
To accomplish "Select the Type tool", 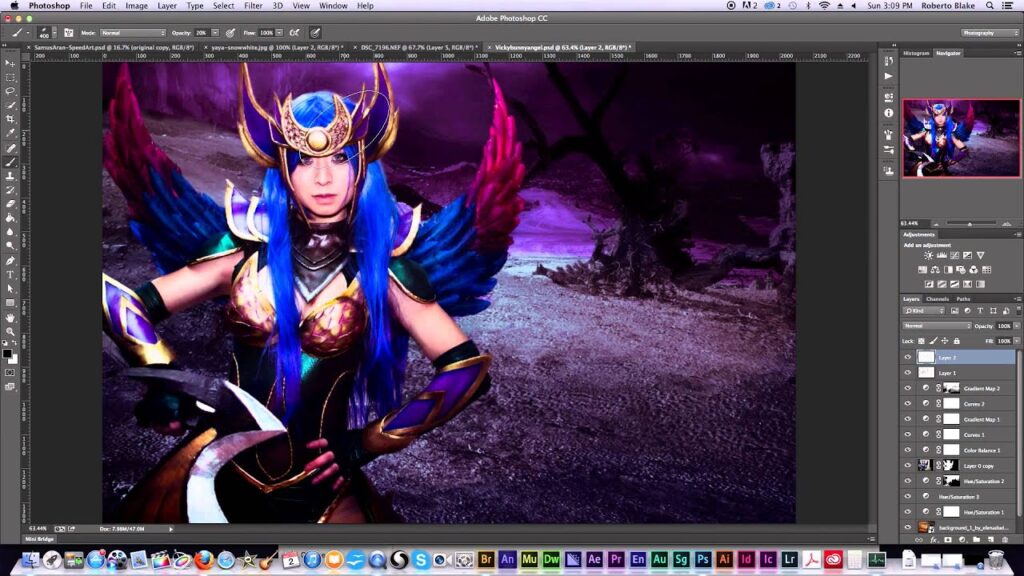I will point(10,274).
